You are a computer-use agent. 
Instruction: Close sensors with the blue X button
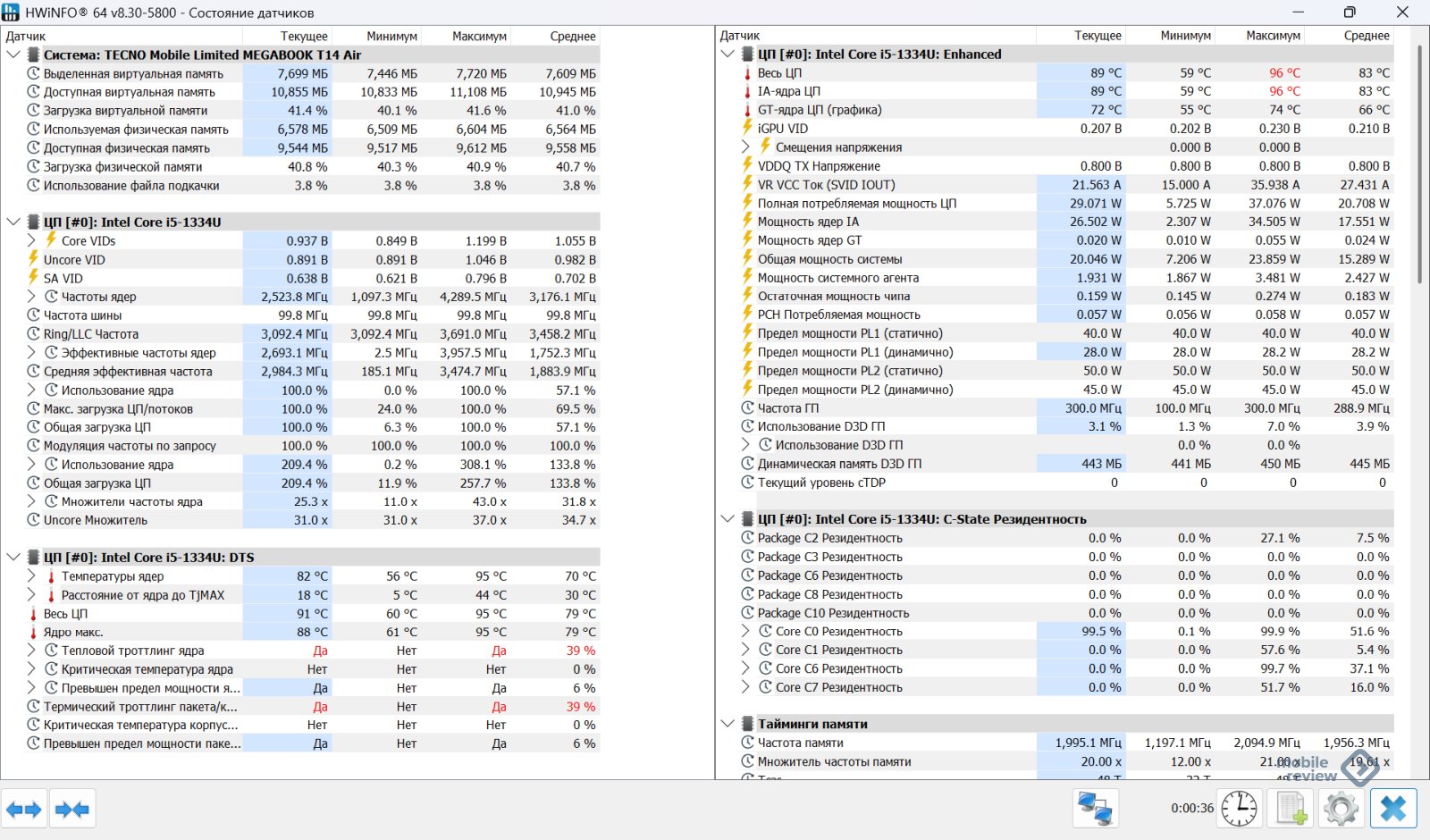point(1392,809)
